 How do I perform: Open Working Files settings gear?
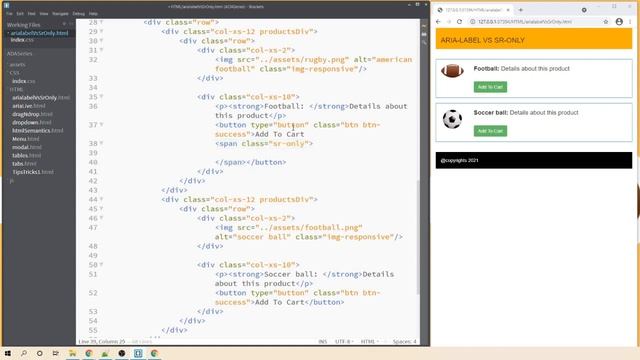tap(64, 24)
